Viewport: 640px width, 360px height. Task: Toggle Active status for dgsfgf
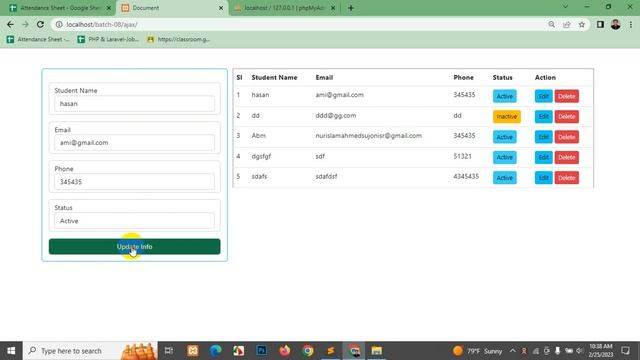tap(504, 158)
